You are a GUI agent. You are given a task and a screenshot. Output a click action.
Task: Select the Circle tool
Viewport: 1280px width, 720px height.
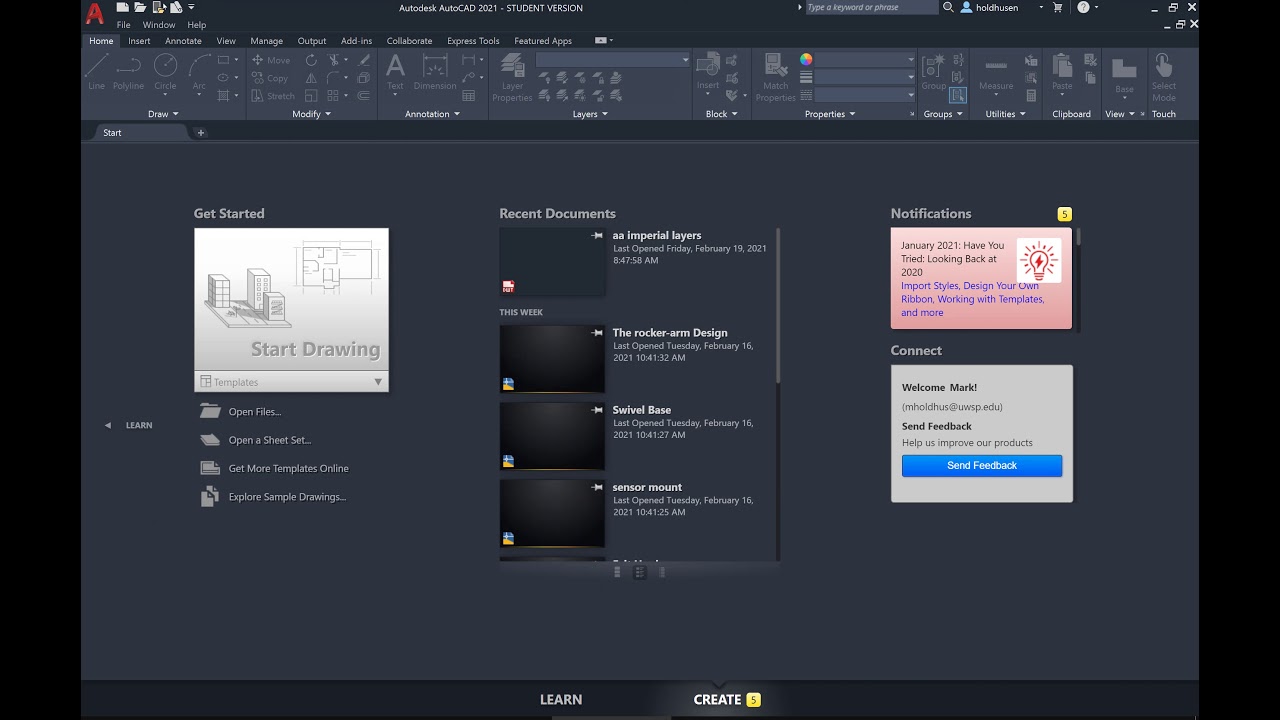pos(165,72)
